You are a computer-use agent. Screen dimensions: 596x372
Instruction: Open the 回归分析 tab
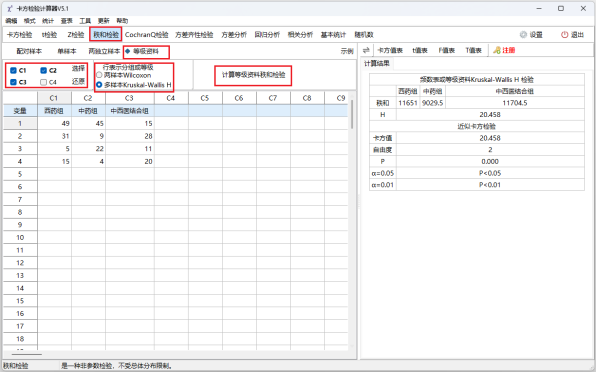(267, 35)
